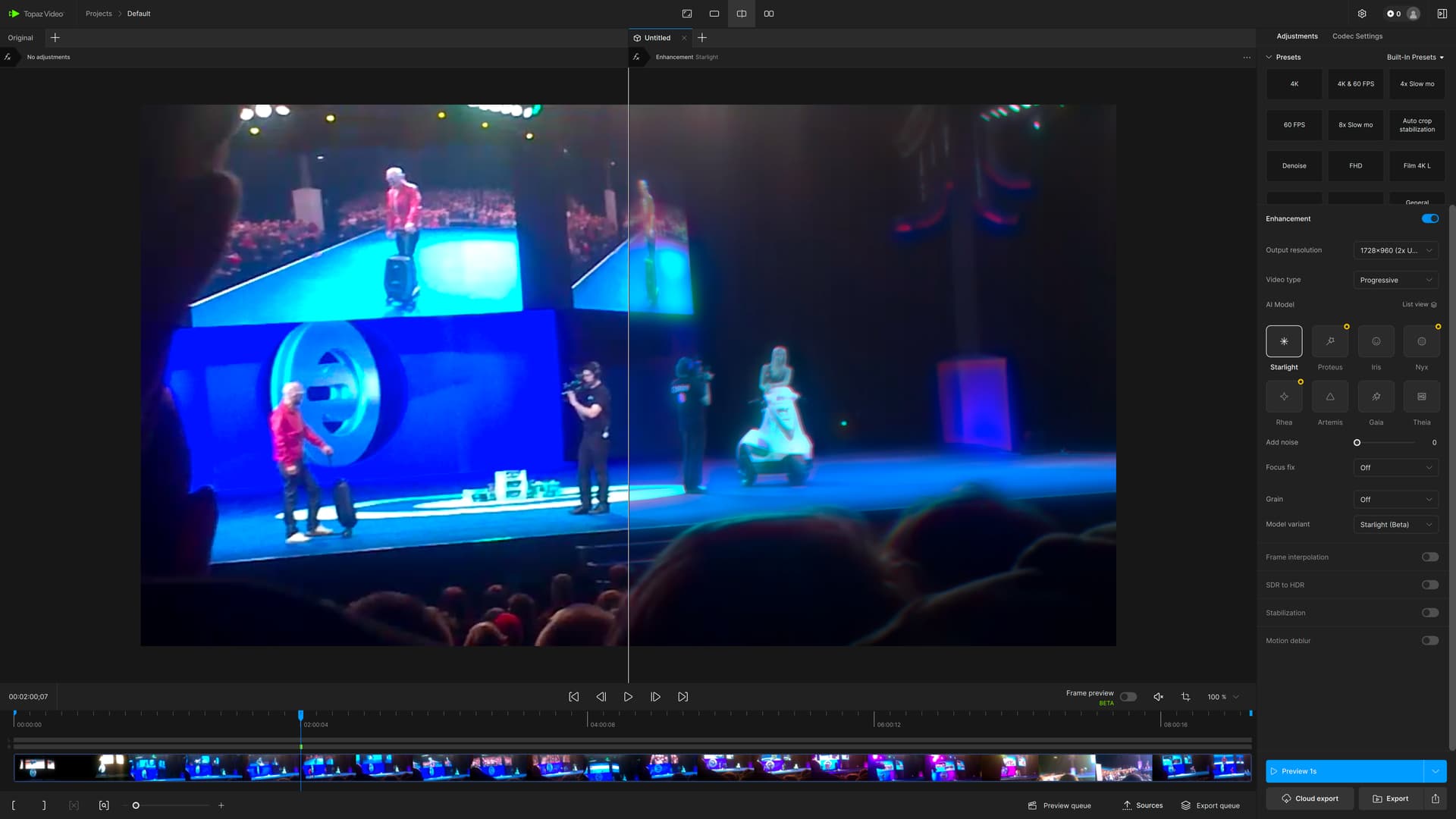
Task: Mute audio with the speaker icon
Action: tap(1158, 697)
